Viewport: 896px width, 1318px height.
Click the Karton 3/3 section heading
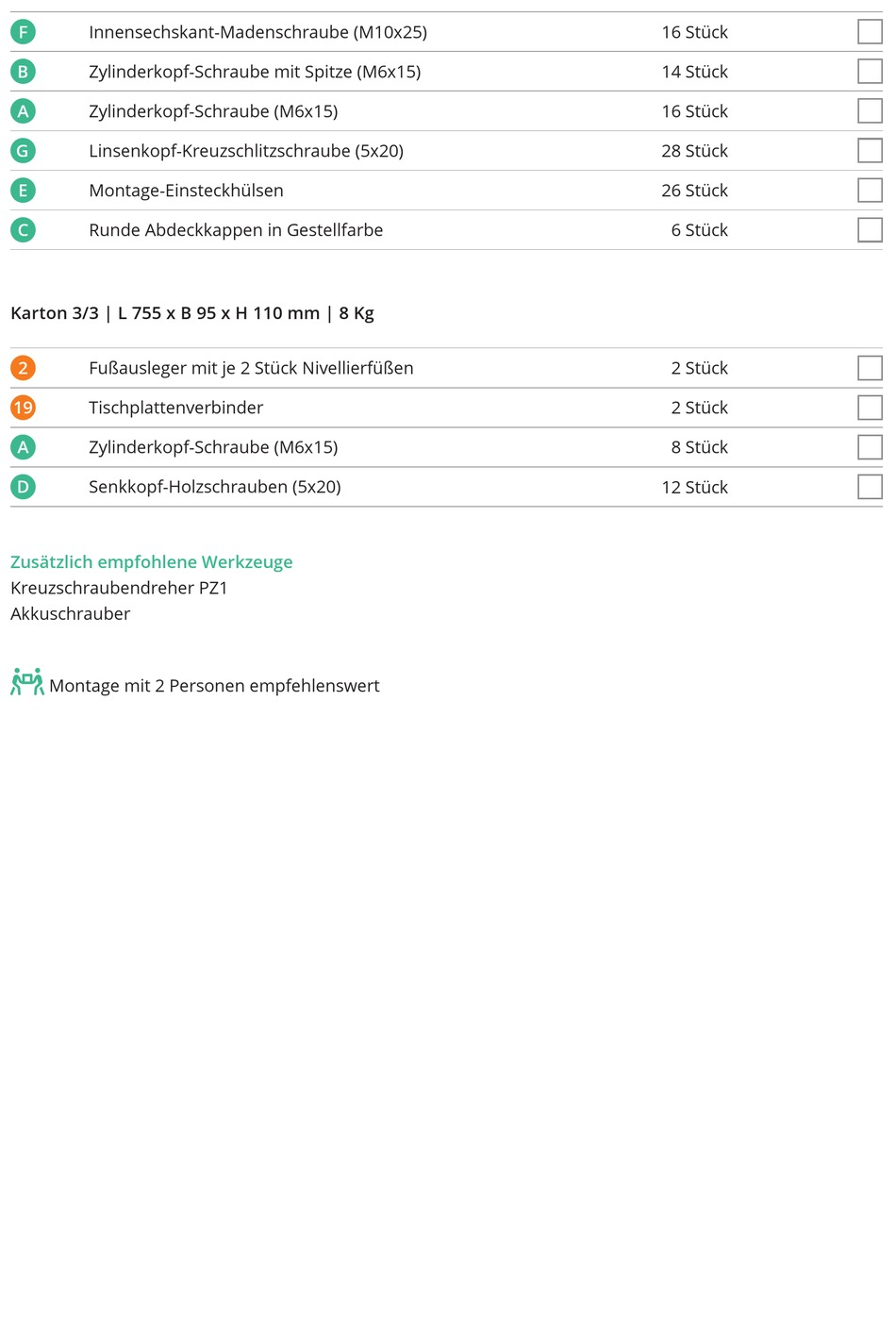191,313
